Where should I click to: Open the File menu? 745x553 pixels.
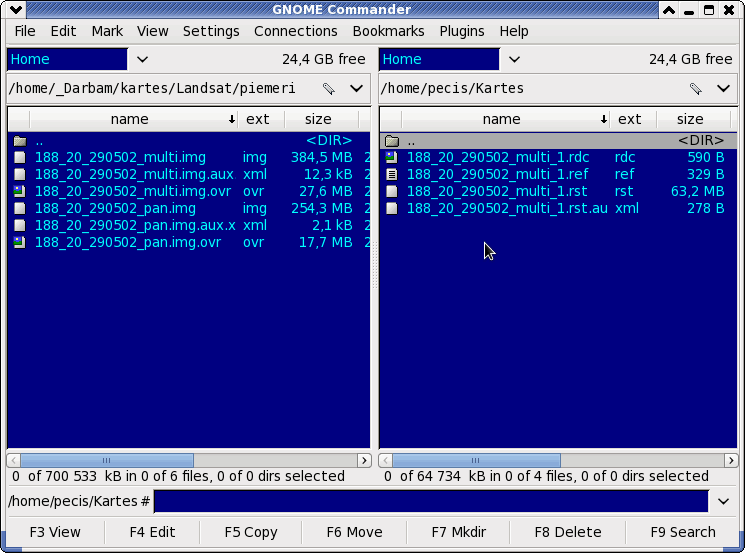point(25,31)
